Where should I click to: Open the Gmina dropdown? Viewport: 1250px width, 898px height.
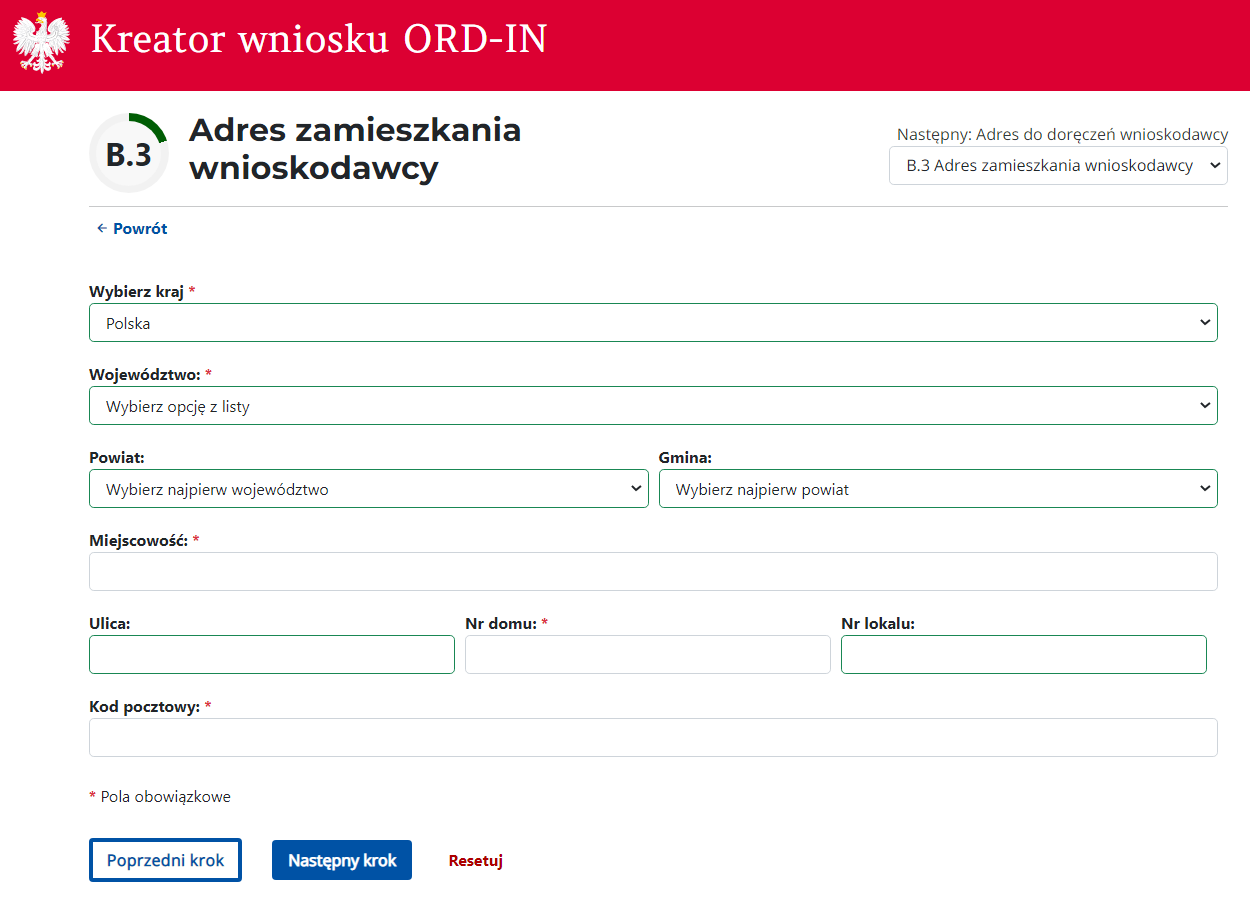pyautogui.click(x=937, y=489)
